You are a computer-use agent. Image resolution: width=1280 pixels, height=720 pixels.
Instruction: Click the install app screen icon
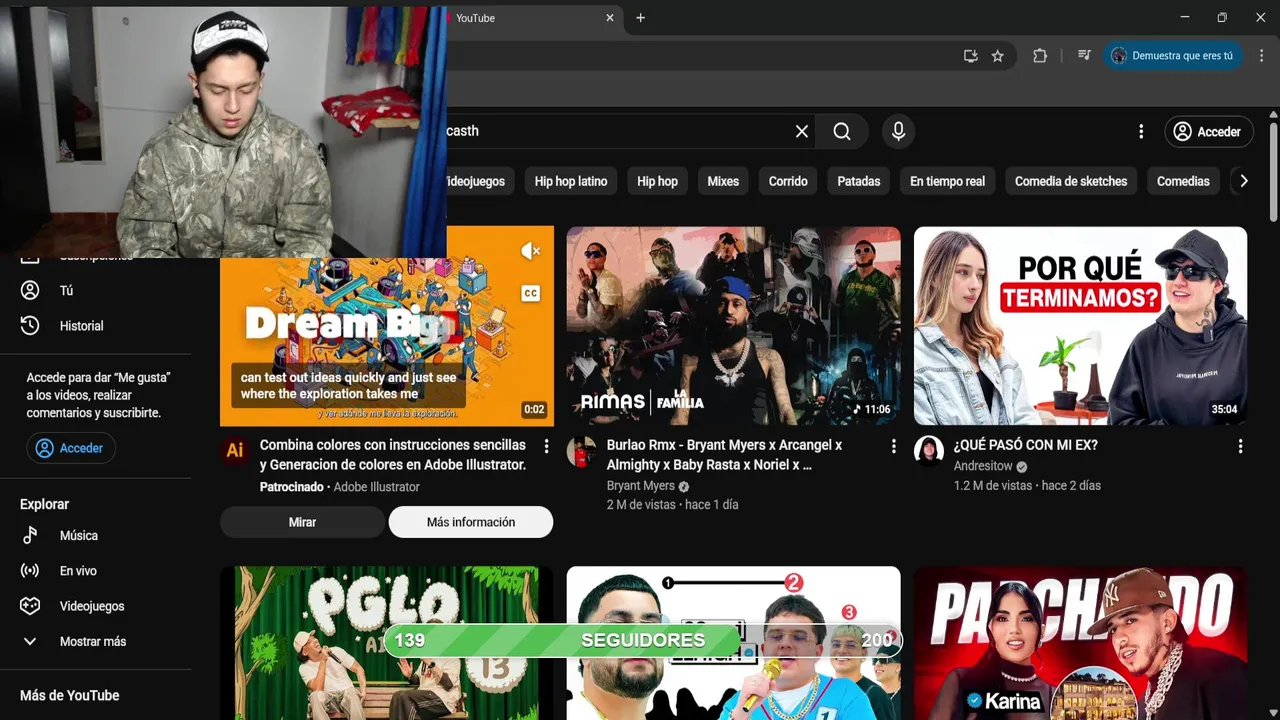(970, 56)
